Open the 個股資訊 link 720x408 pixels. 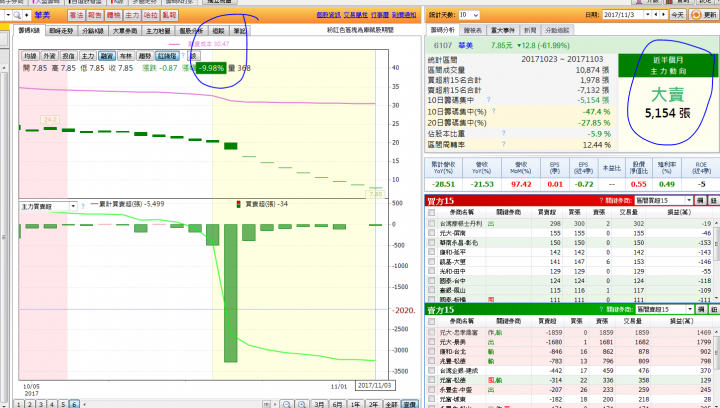[329, 15]
